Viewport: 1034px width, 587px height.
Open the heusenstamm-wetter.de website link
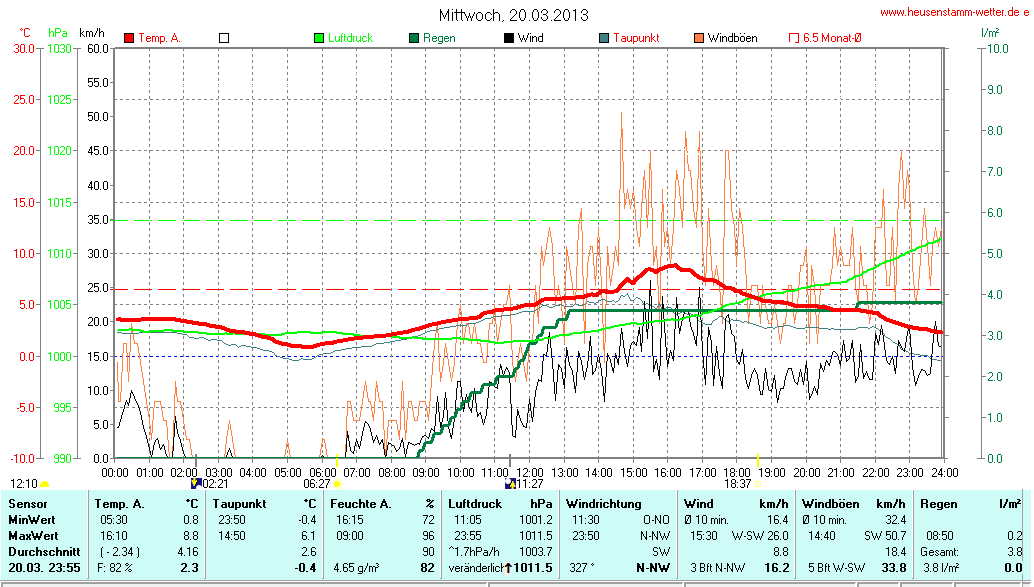pos(954,12)
